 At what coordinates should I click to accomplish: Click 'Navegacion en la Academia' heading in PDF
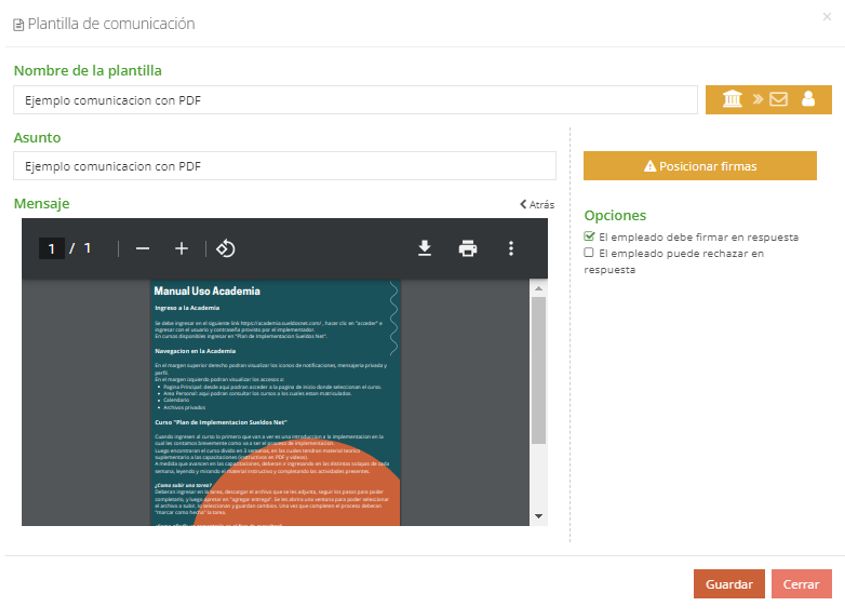(195, 351)
